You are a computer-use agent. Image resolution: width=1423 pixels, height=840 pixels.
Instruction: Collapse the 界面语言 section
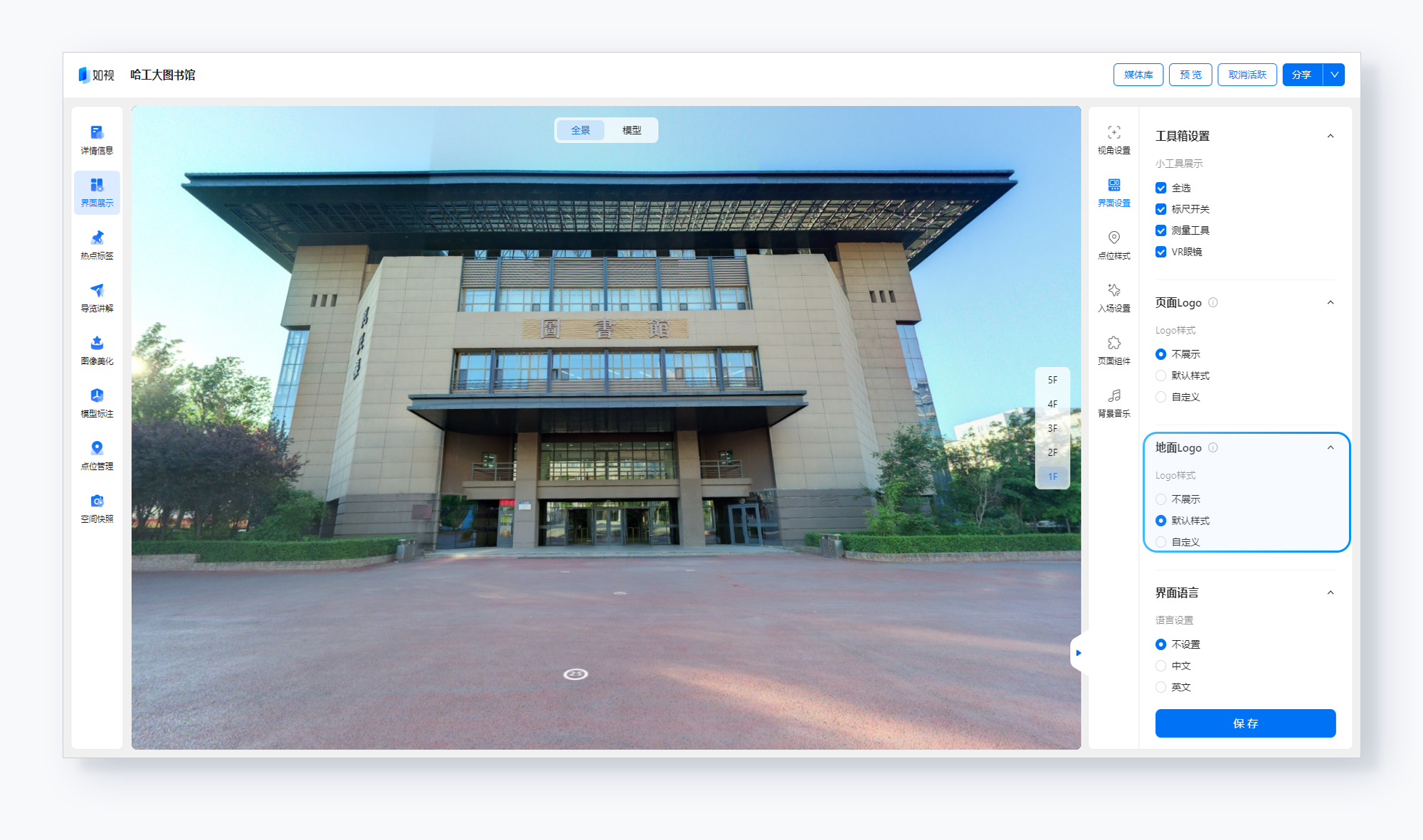1331,592
